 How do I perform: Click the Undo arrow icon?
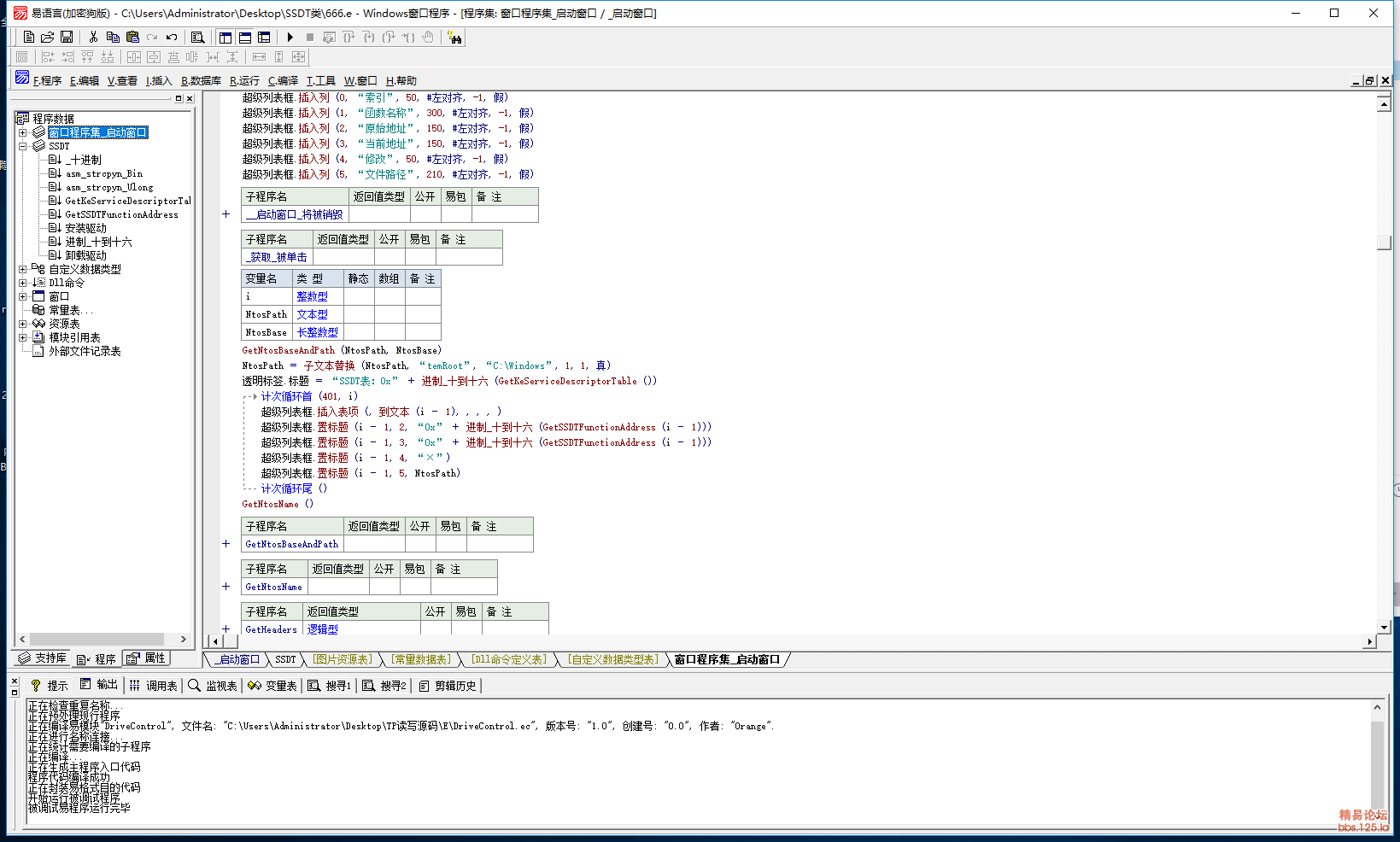(172, 38)
